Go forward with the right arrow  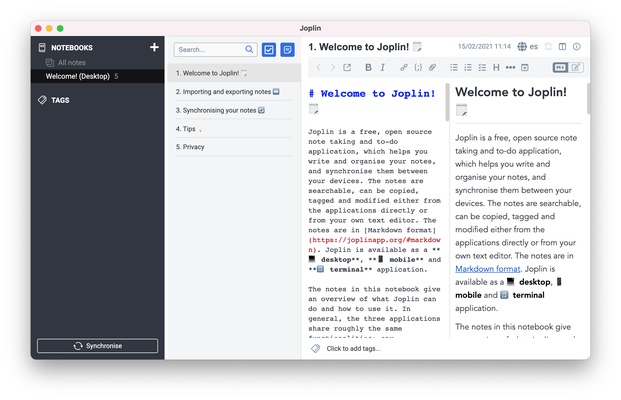point(333,68)
